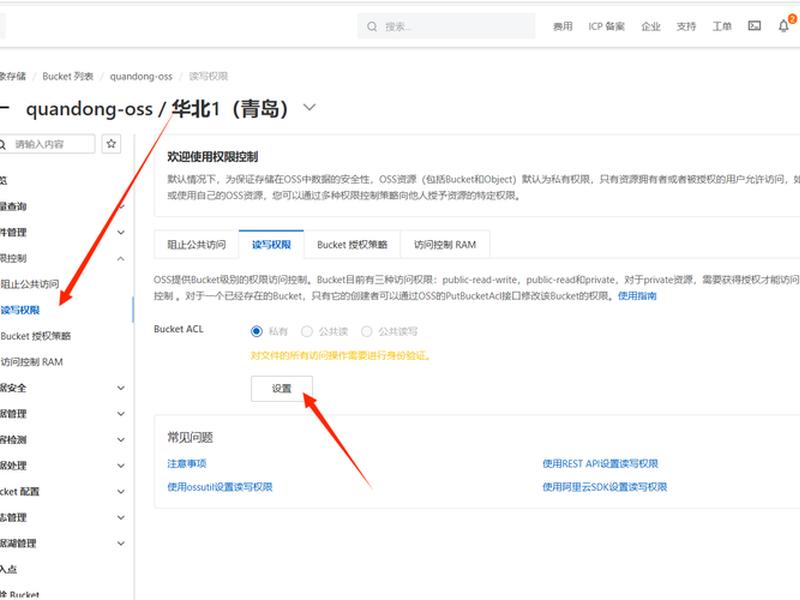Image resolution: width=800 pixels, height=600 pixels.
Task: Focus the sidebar 请输入内容 search field
Action: coord(47,144)
